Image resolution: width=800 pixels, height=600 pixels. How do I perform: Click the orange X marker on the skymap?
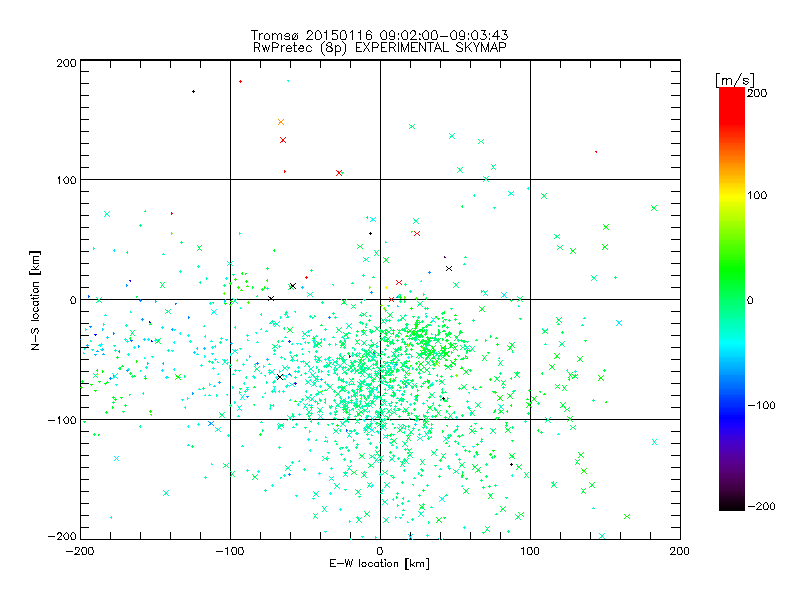click(281, 122)
